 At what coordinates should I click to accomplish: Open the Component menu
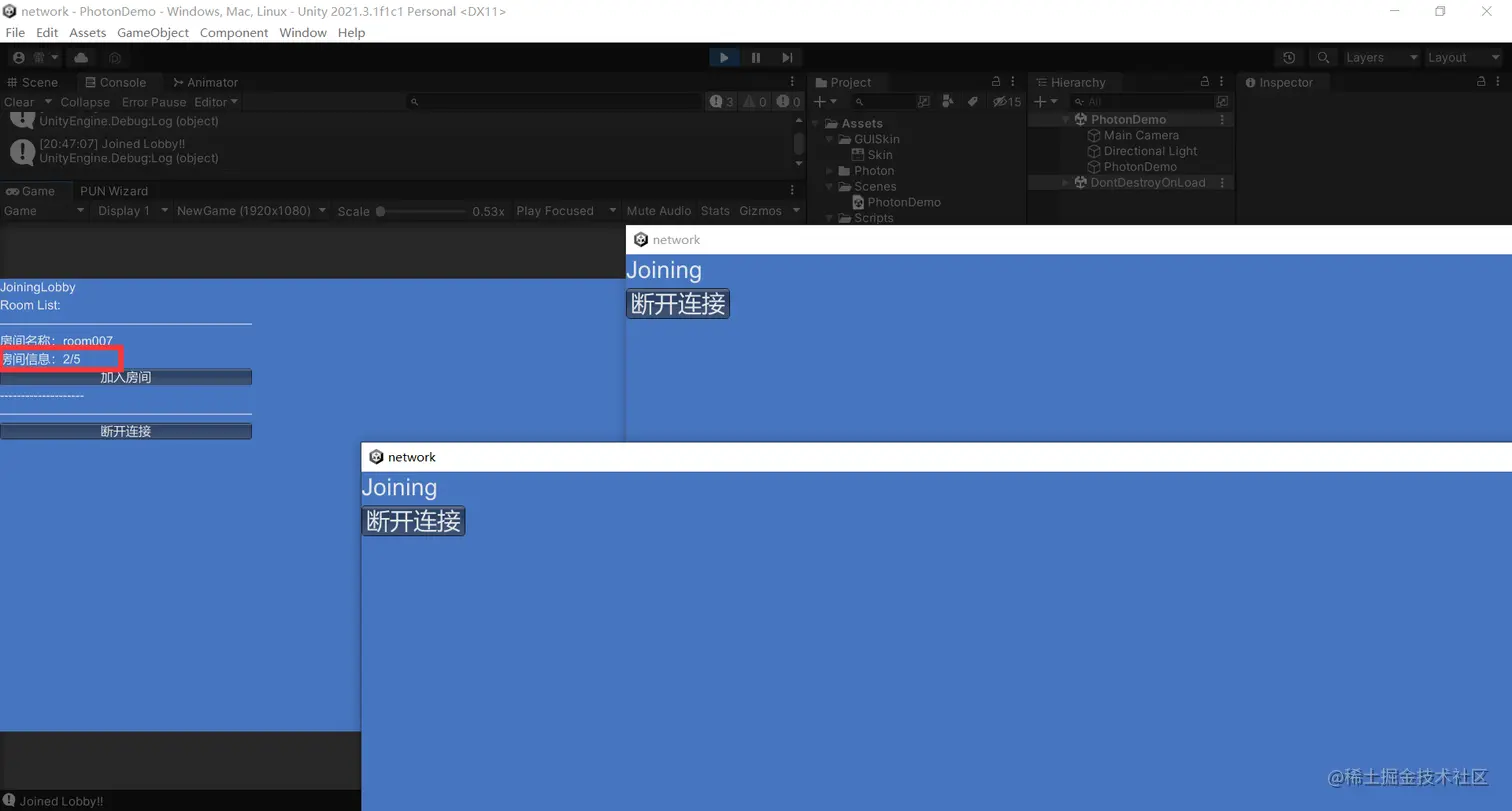(234, 33)
